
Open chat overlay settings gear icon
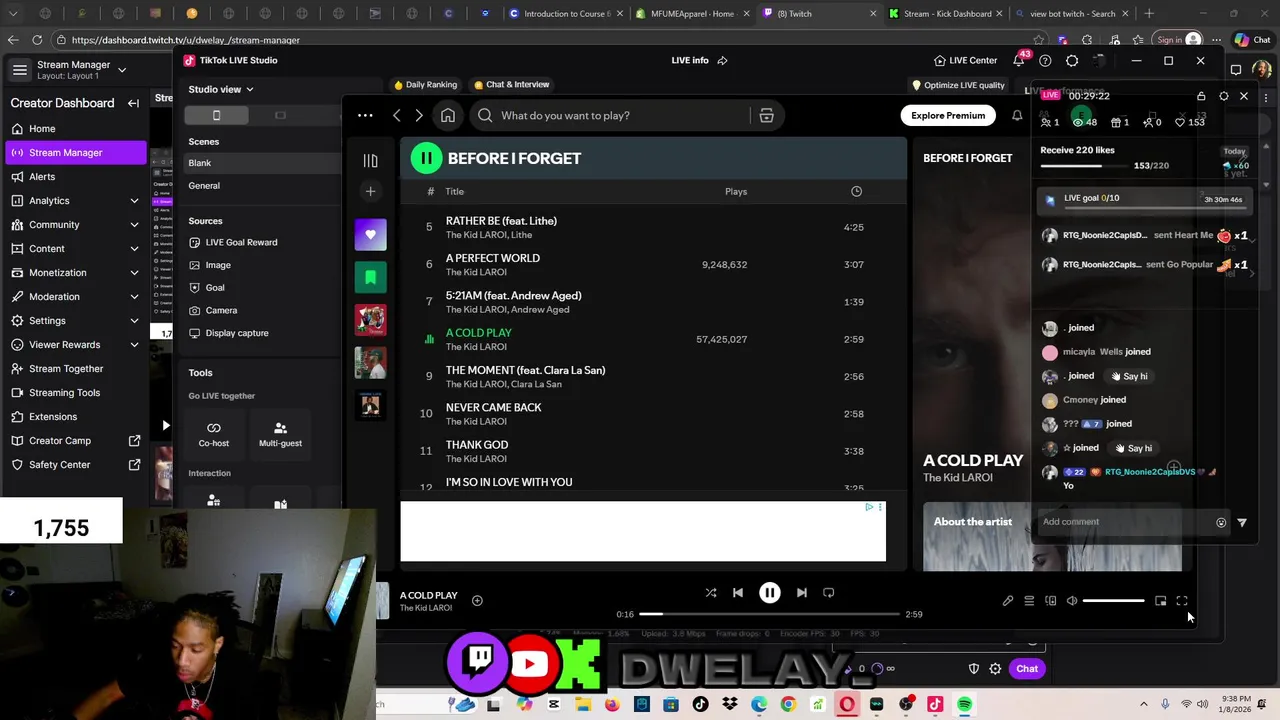1223,96
